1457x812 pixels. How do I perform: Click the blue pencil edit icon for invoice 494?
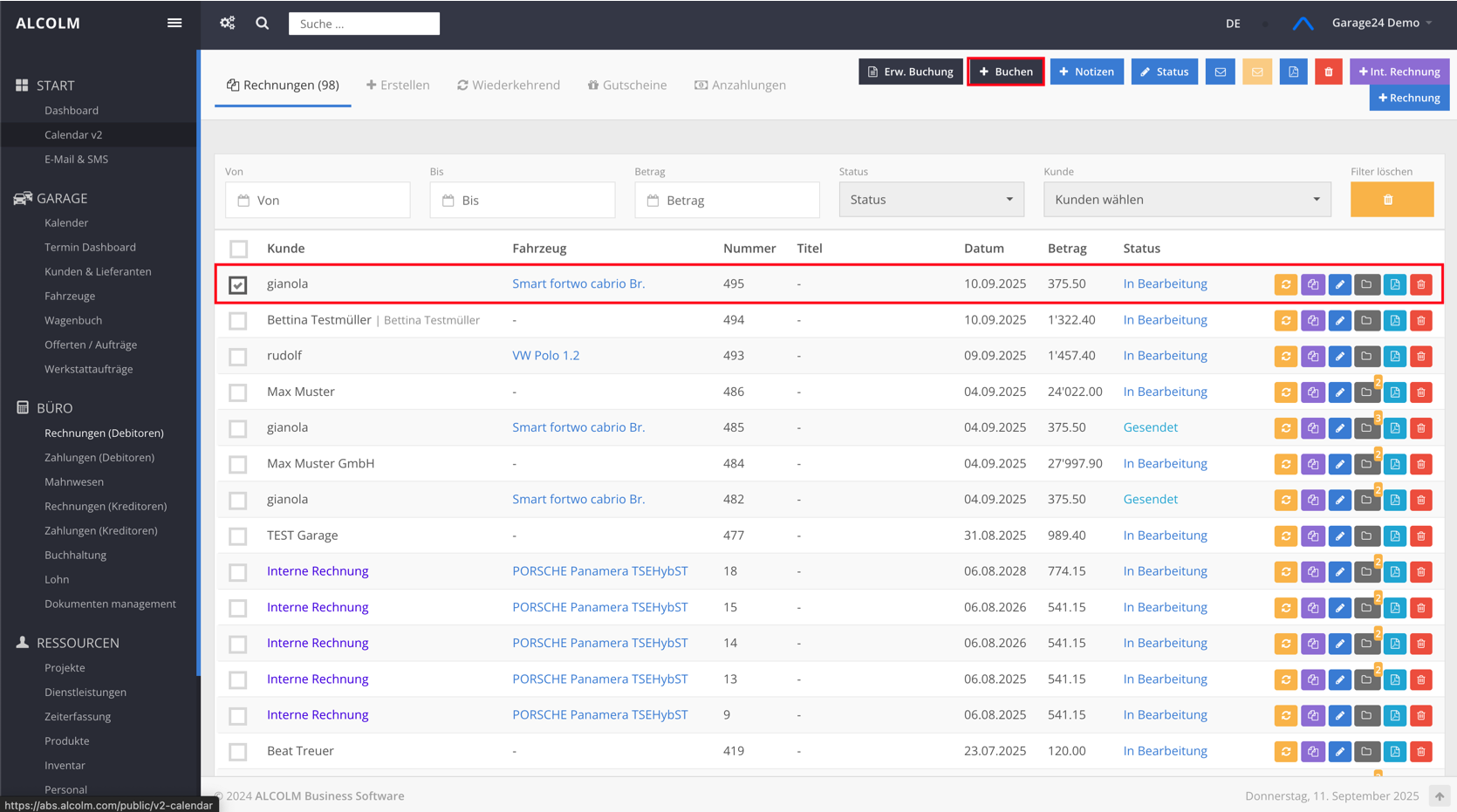tap(1339, 321)
